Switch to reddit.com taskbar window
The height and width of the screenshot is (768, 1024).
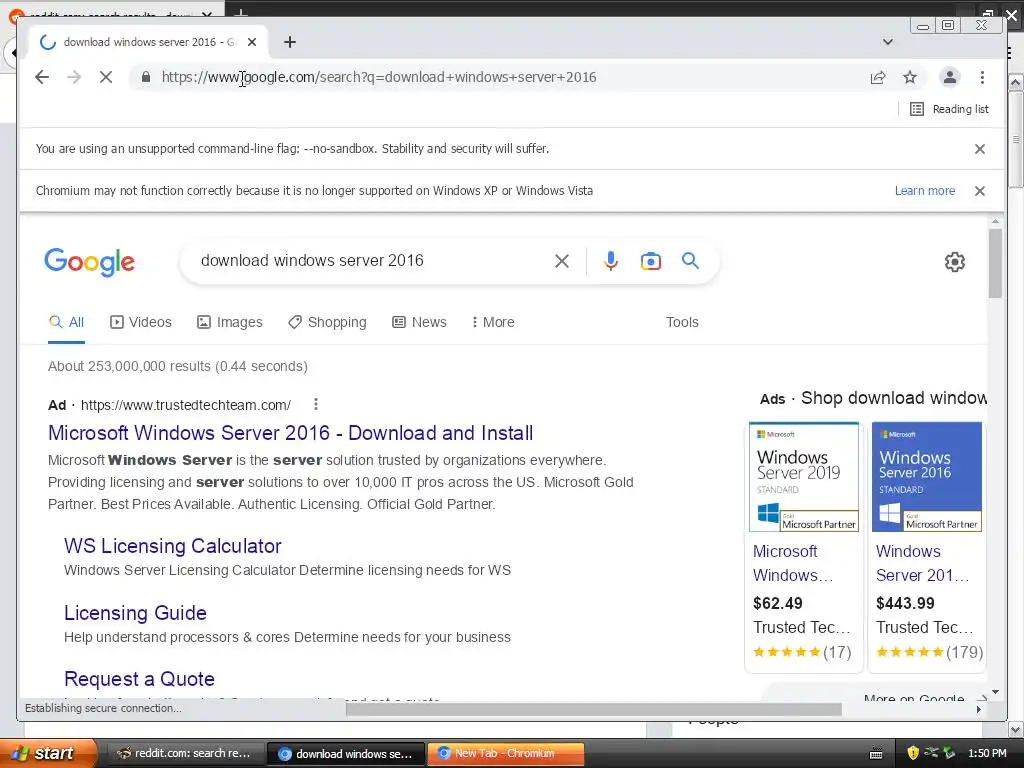185,754
